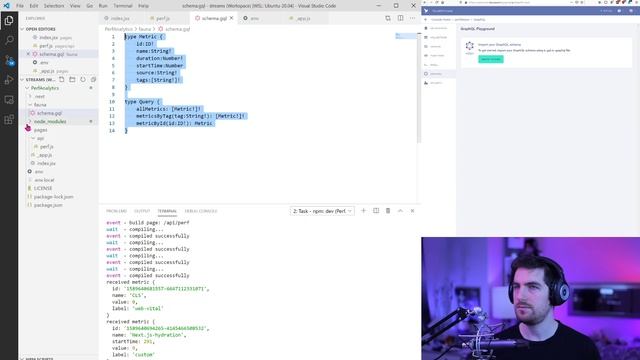Switch to the Debug Console tab
640x360 pixels.
click(x=201, y=211)
